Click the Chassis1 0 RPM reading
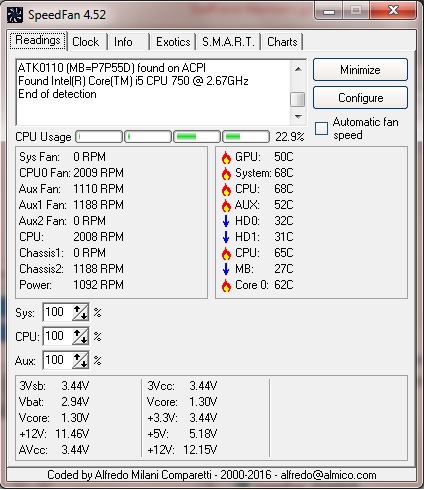The height and width of the screenshot is (490, 425). coord(62,253)
